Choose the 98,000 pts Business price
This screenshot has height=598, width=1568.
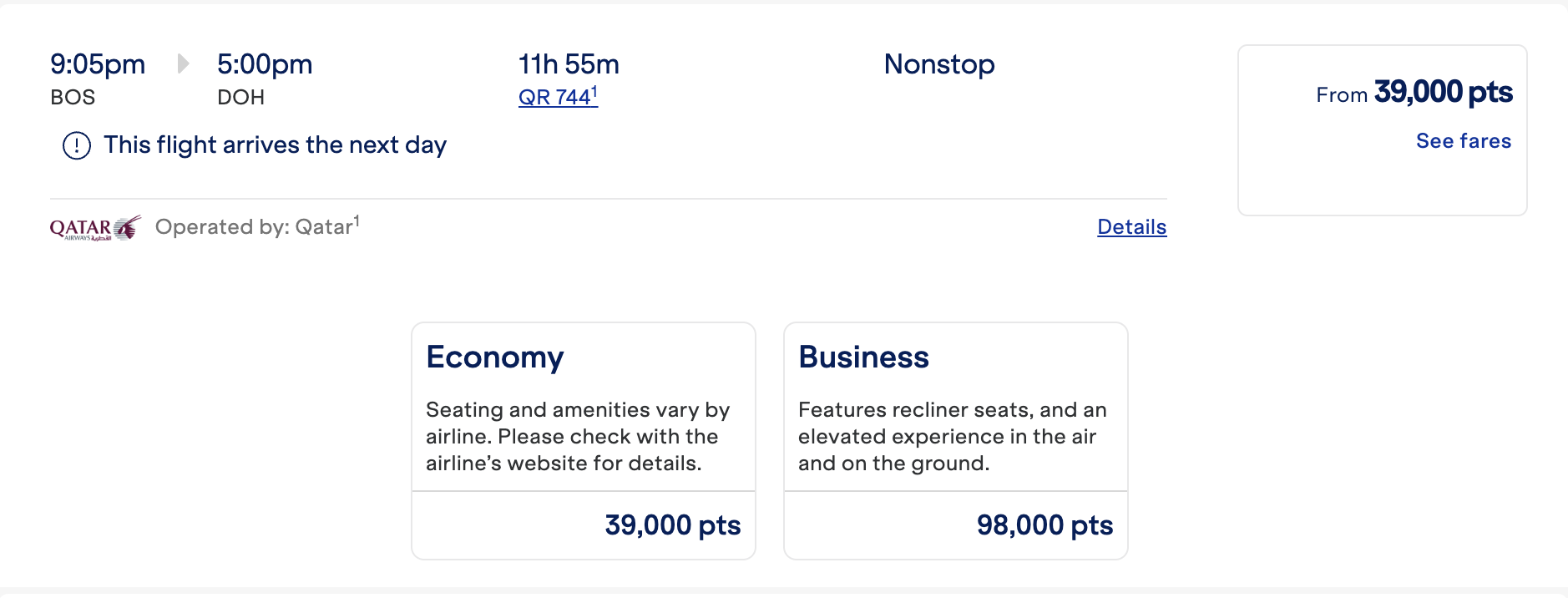point(1045,525)
